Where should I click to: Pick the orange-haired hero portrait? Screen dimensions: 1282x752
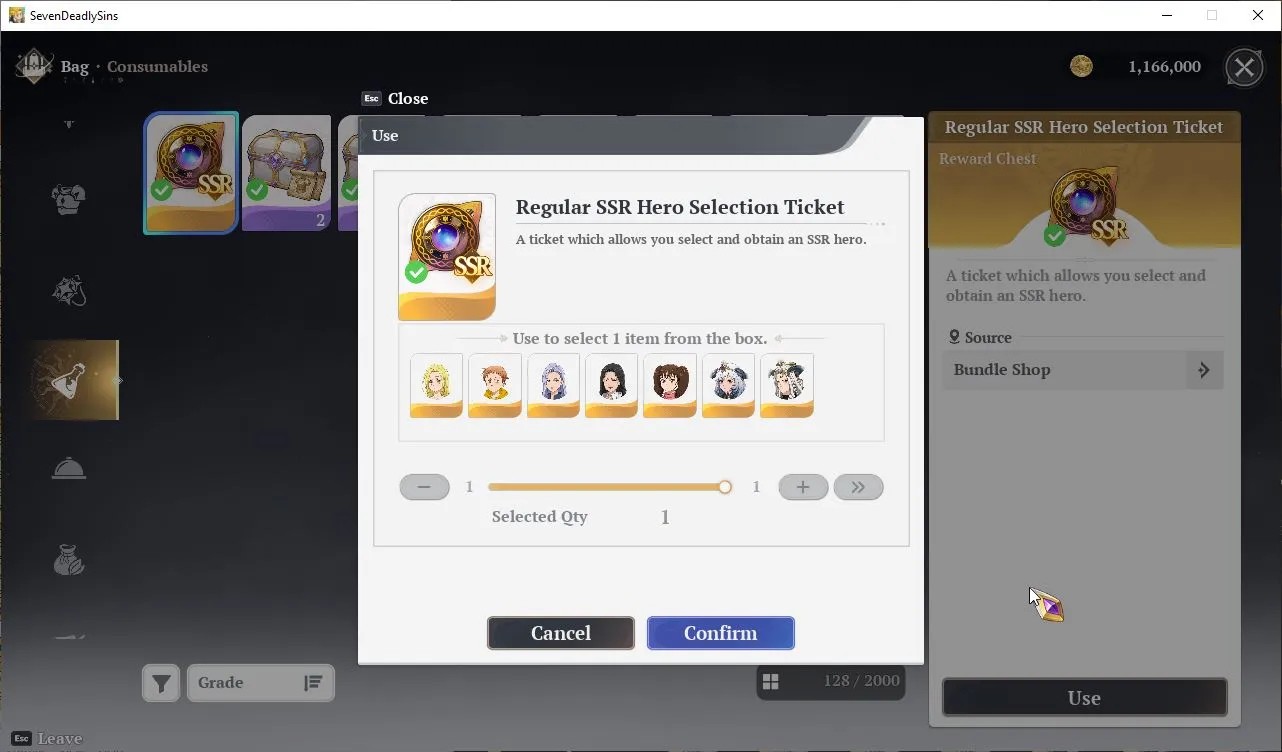(495, 385)
